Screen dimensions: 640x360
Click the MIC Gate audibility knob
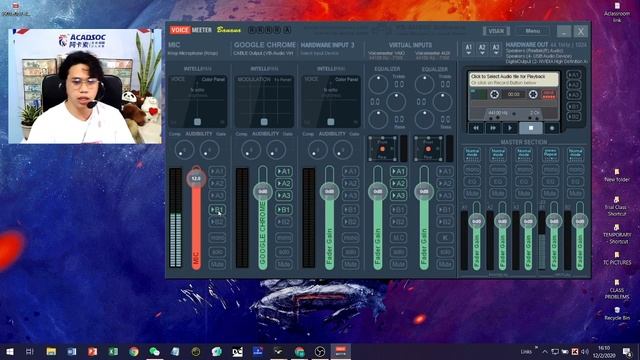(x=209, y=150)
